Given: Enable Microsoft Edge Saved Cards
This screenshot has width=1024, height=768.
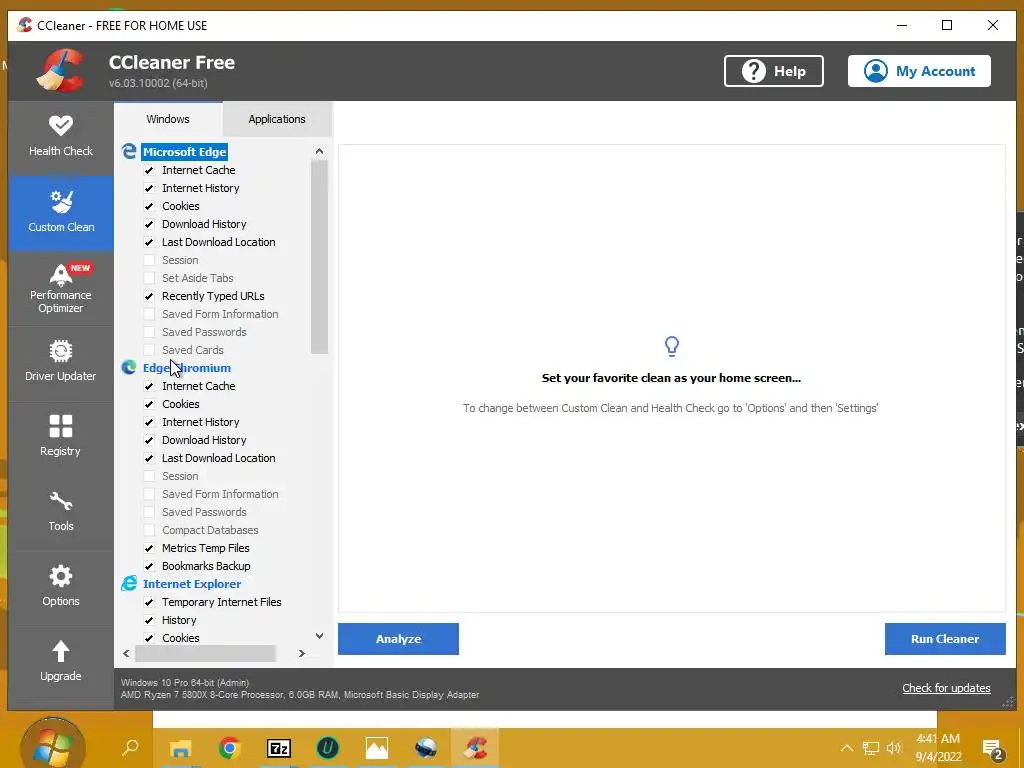Looking at the screenshot, I should tap(149, 350).
